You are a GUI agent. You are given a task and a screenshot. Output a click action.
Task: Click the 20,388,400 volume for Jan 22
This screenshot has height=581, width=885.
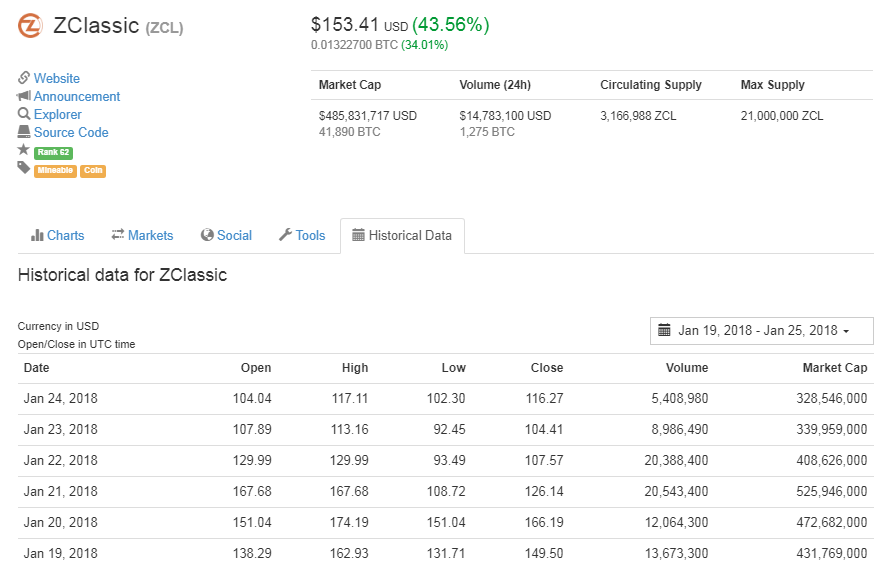click(x=676, y=461)
